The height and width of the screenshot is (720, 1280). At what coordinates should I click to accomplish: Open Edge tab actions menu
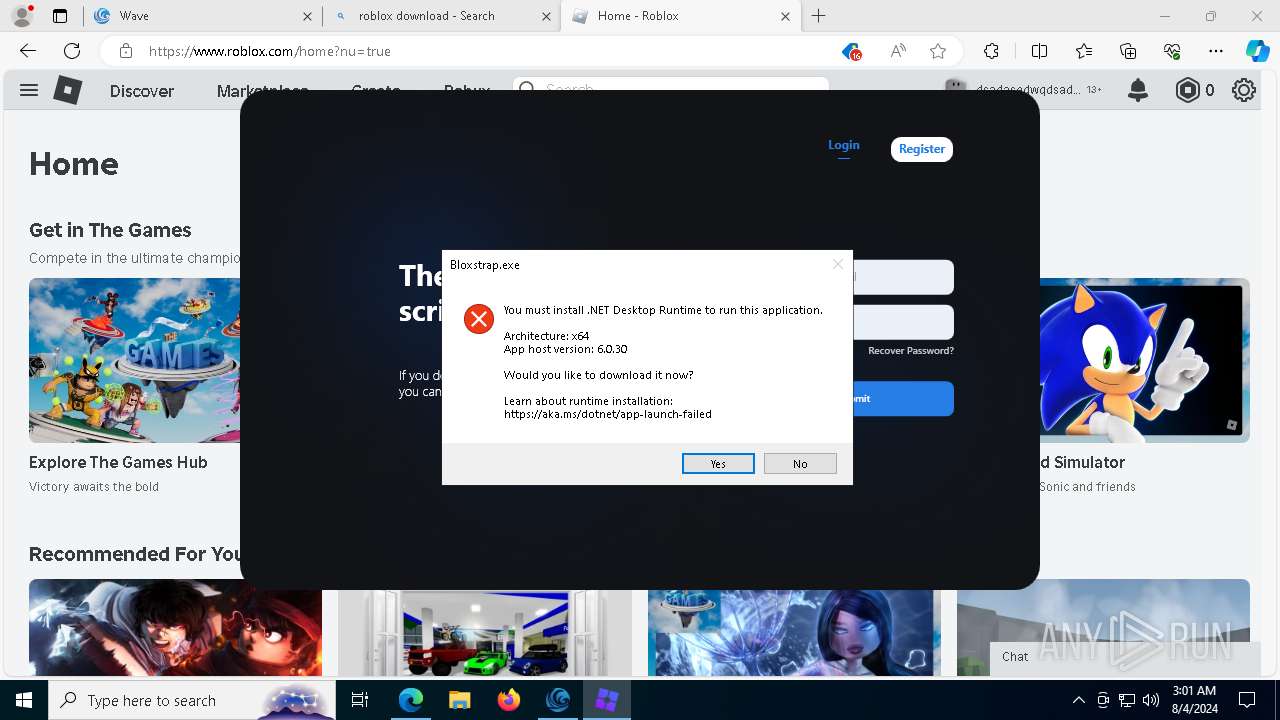pyautogui.click(x=60, y=16)
